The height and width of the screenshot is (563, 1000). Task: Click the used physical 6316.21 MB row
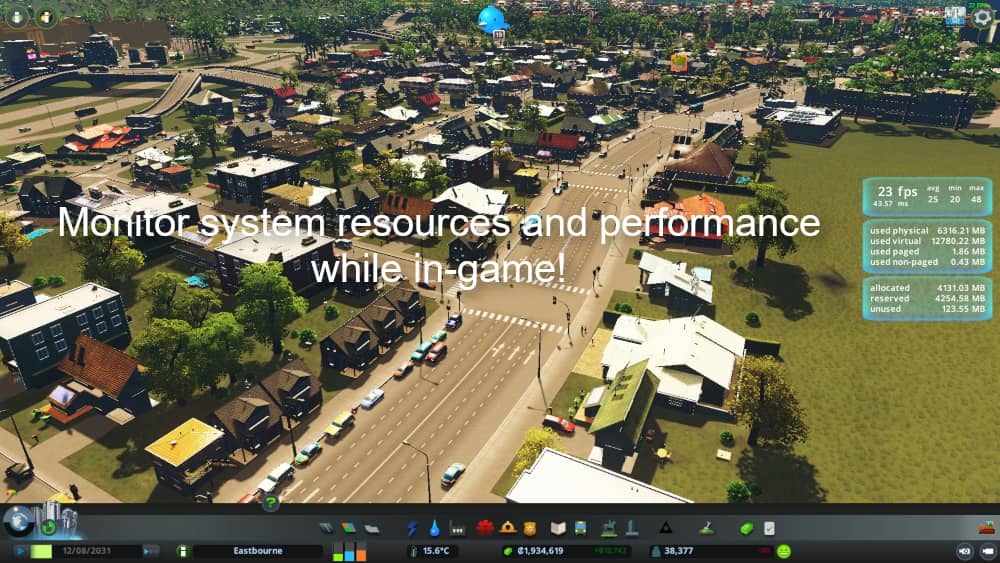point(927,231)
